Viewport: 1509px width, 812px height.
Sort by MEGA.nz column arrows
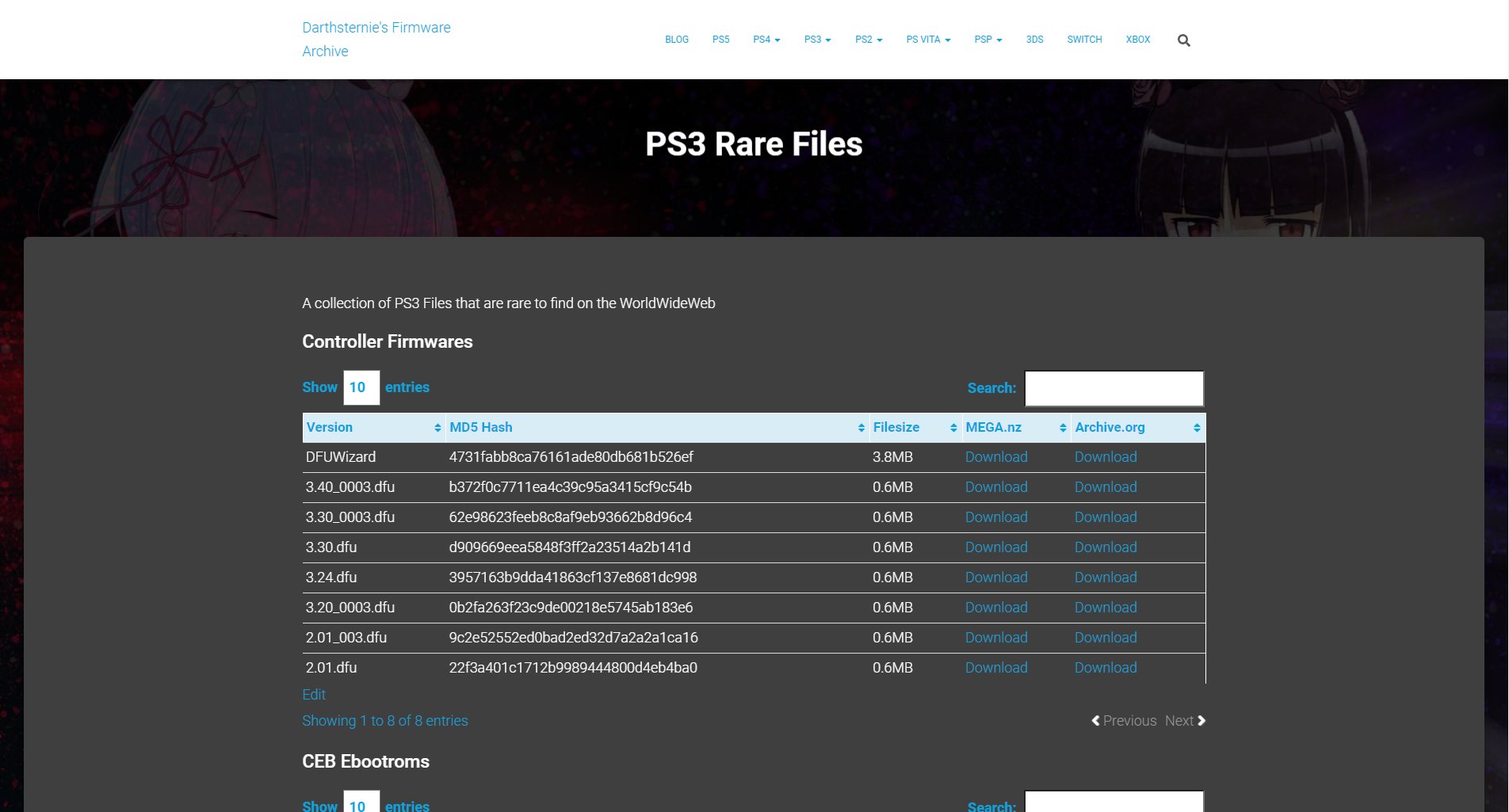[x=1063, y=428]
